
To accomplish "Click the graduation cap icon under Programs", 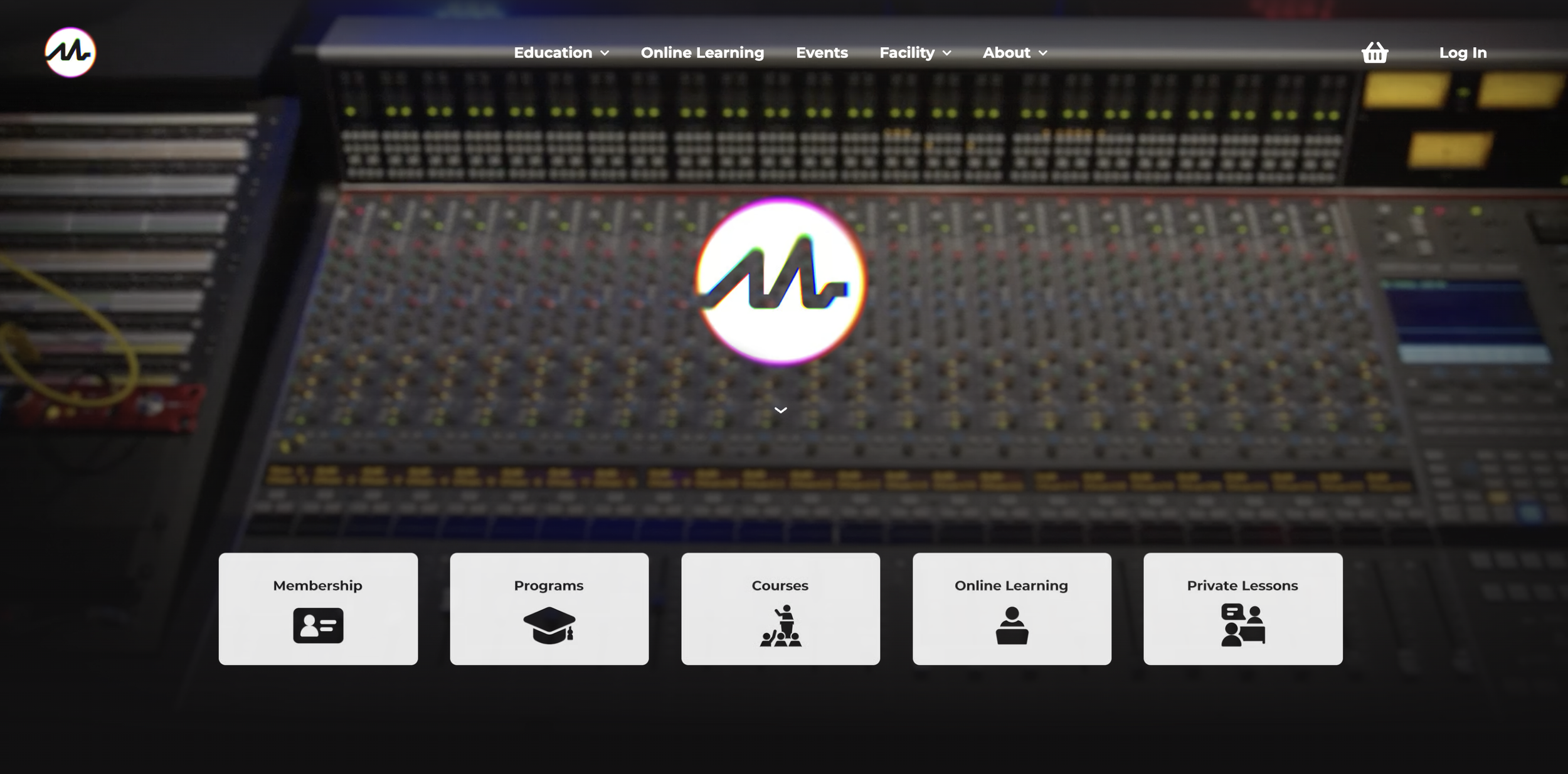I will click(x=549, y=625).
